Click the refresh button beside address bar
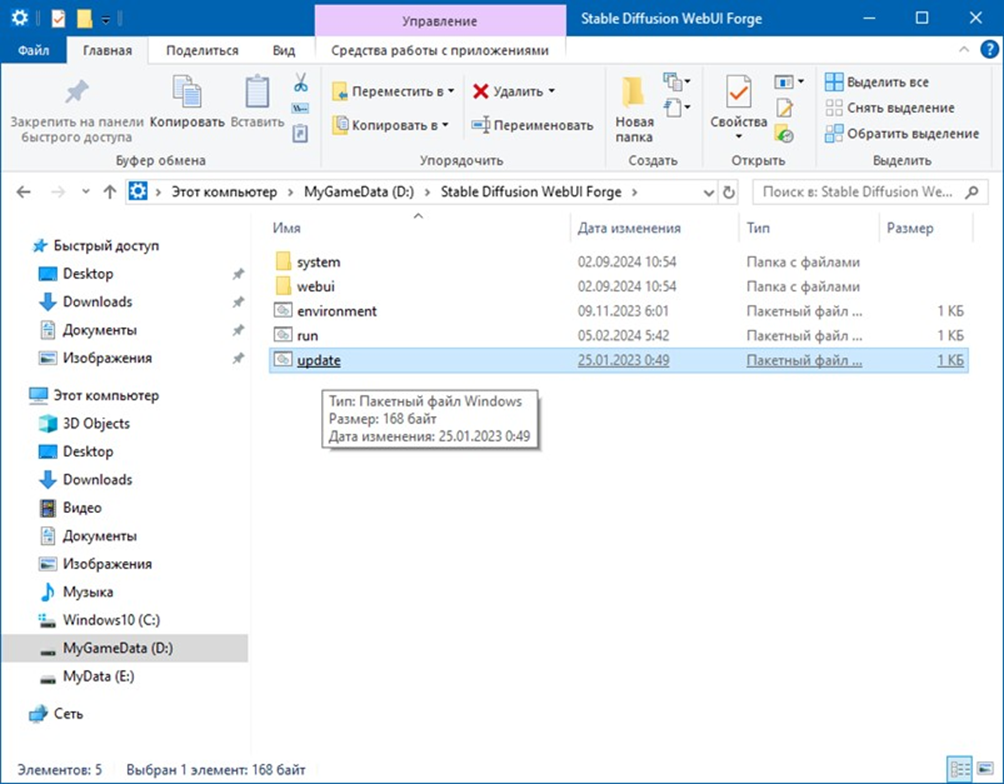This screenshot has height=784, width=1004. 729,192
